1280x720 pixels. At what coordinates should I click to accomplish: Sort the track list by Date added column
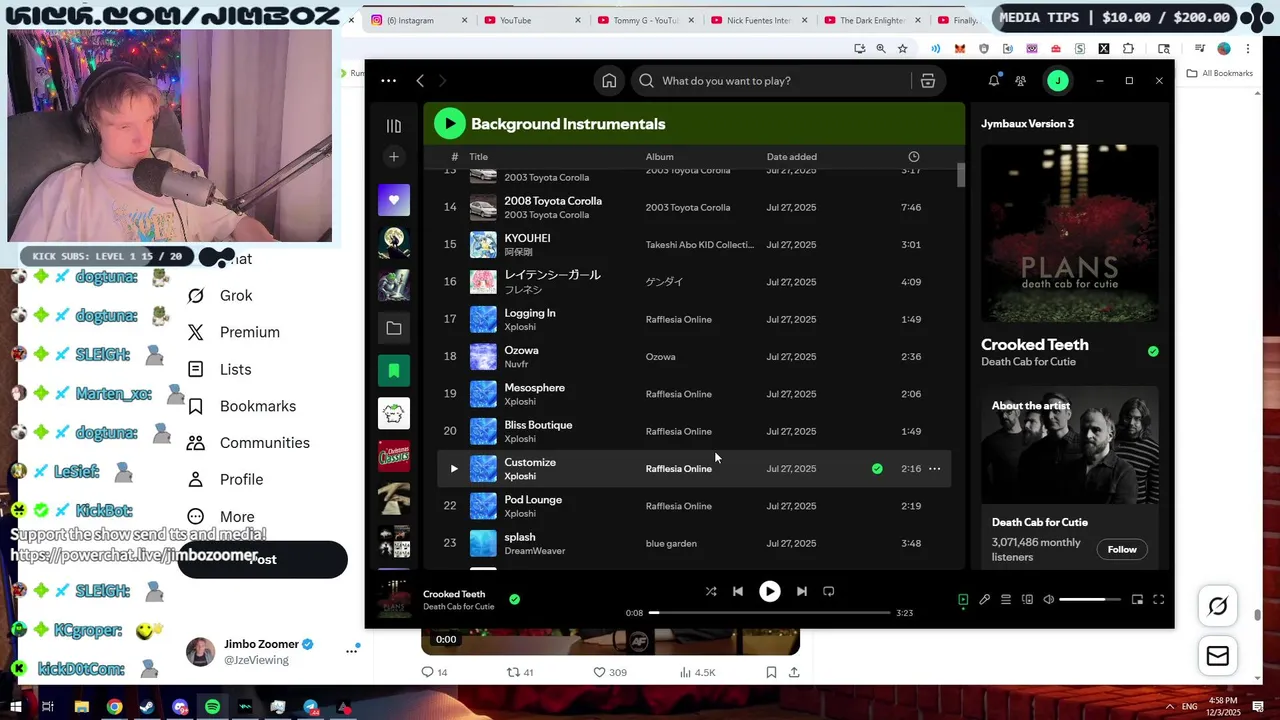(792, 157)
